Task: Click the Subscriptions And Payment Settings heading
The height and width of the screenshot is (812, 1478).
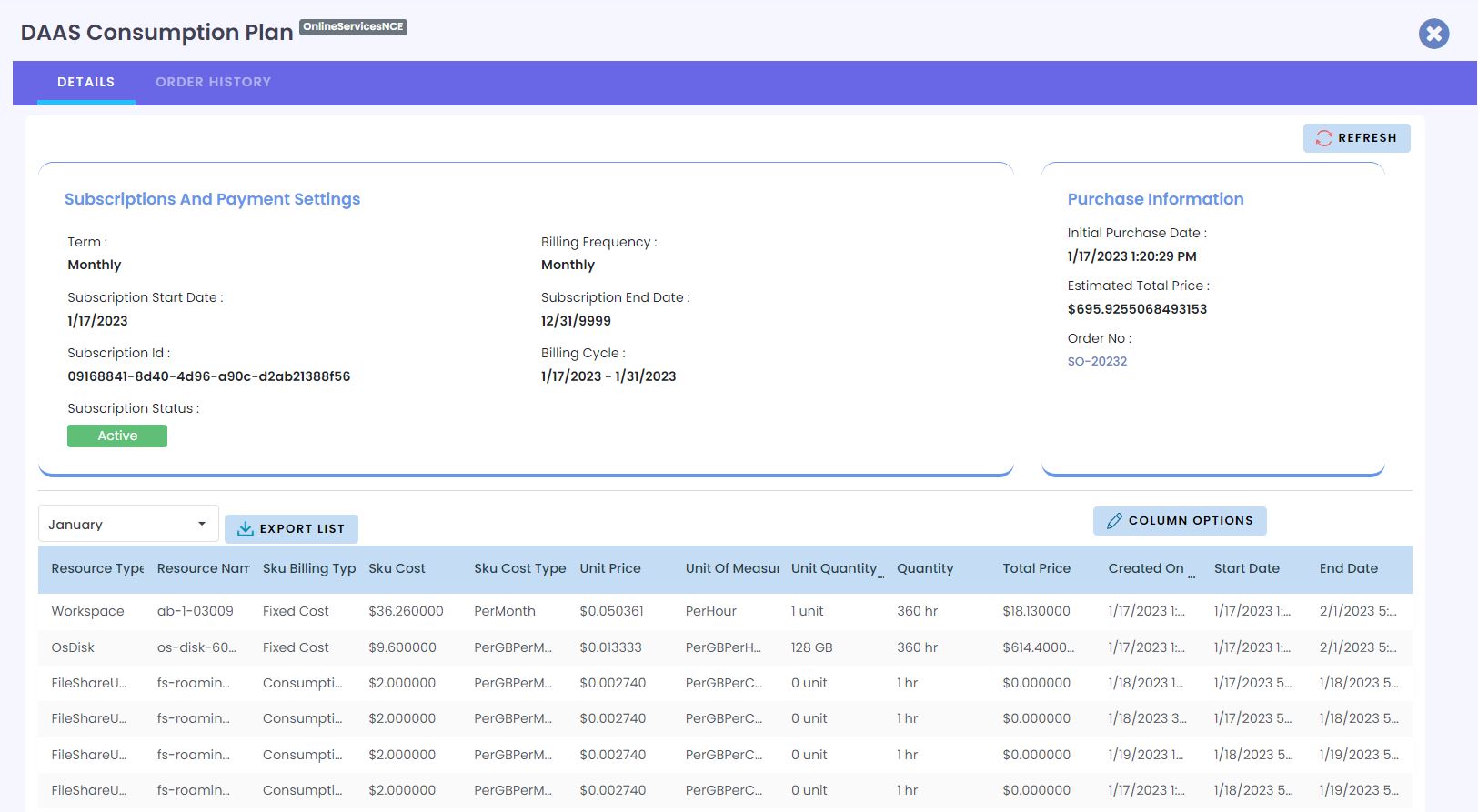Action: pos(212,199)
